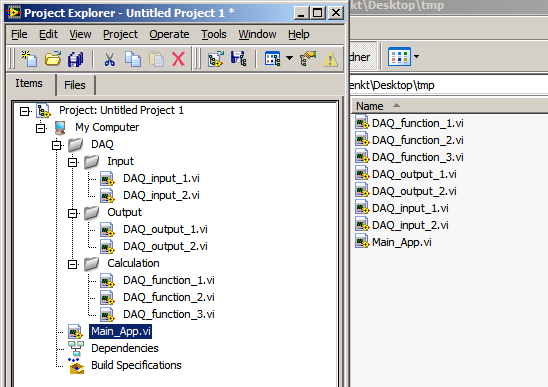Click the Dependencies network icon
Image resolution: width=548 pixels, height=387 pixels.
pyautogui.click(x=76, y=348)
